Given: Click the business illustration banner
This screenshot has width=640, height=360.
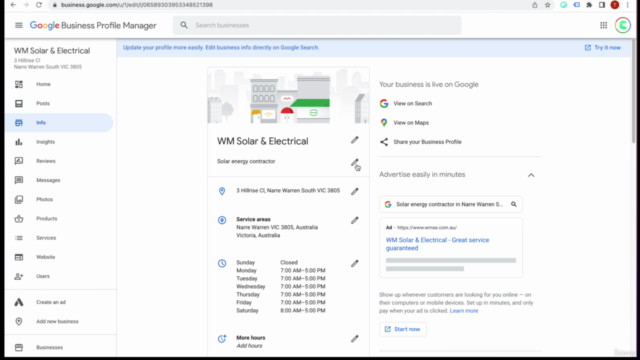Looking at the screenshot, I should (x=288, y=96).
